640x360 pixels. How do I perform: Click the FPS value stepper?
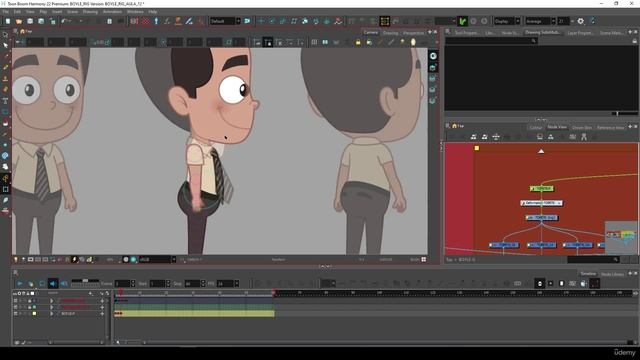pos(237,283)
